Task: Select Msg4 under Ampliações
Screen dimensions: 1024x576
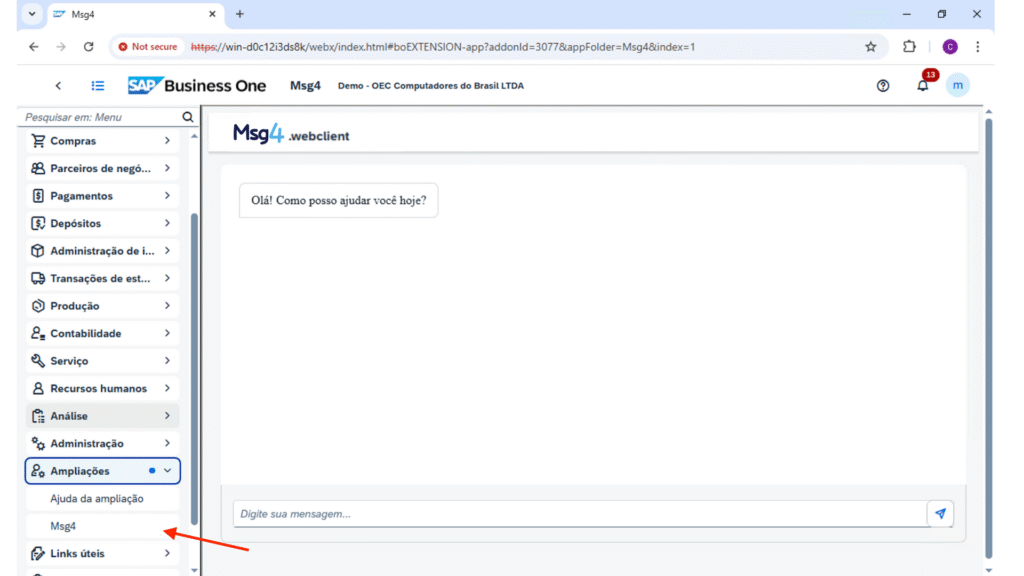Action: click(64, 526)
